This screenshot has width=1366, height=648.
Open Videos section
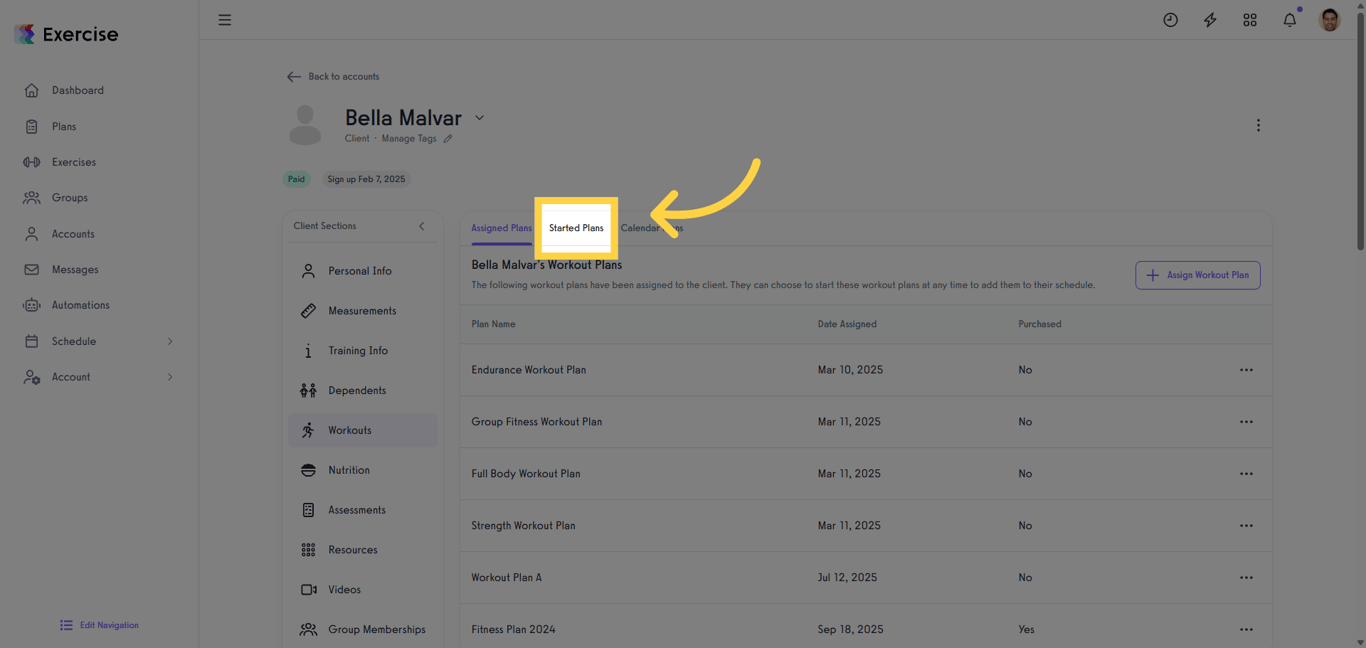coord(363,590)
